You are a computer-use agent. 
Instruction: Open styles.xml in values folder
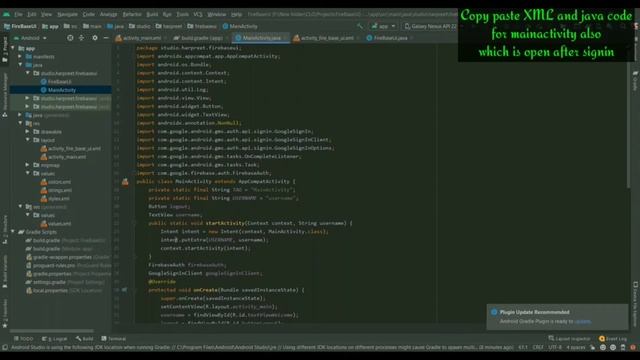pyautogui.click(x=55, y=199)
